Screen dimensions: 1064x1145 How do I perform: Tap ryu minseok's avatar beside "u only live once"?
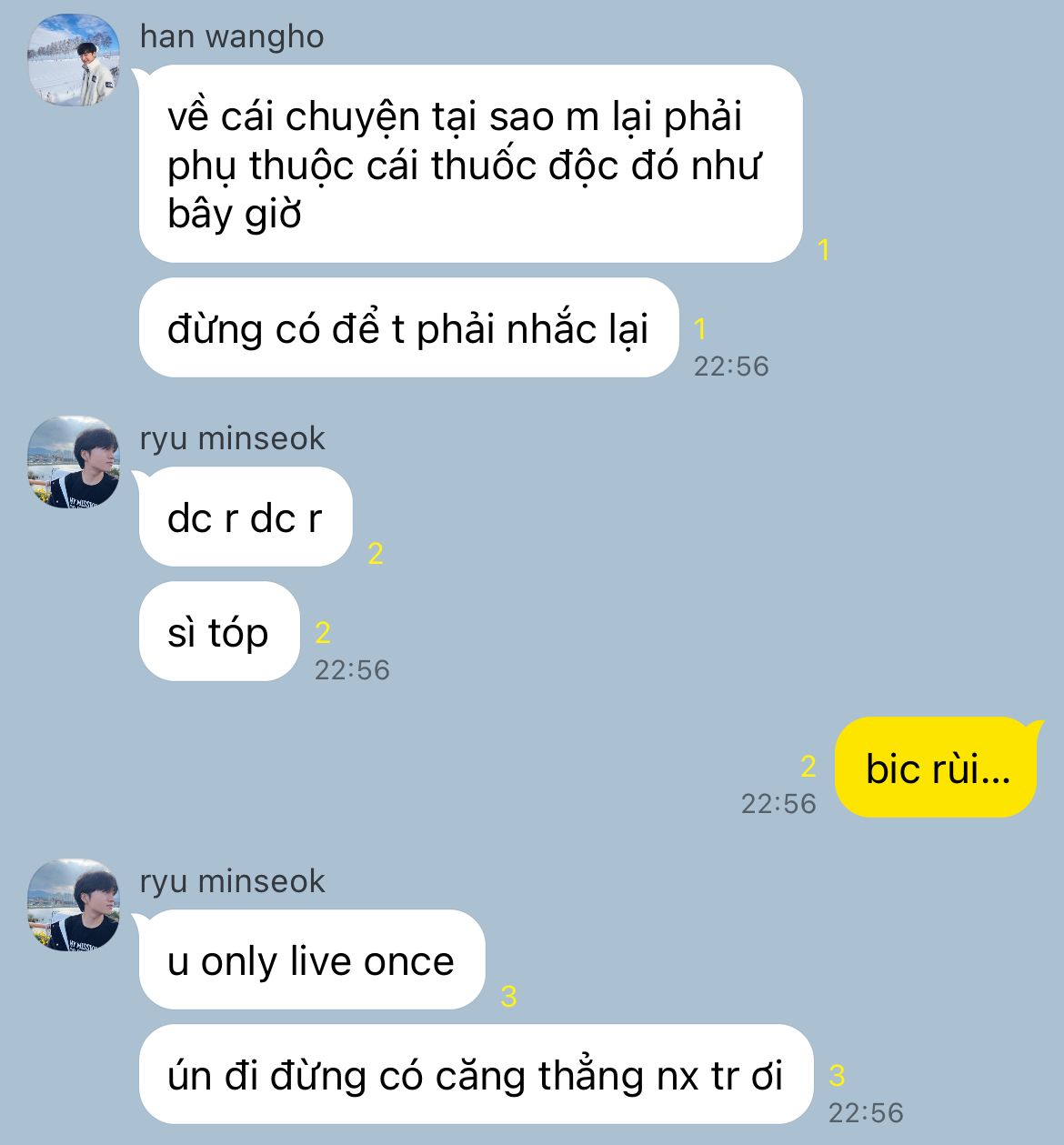pos(74,906)
